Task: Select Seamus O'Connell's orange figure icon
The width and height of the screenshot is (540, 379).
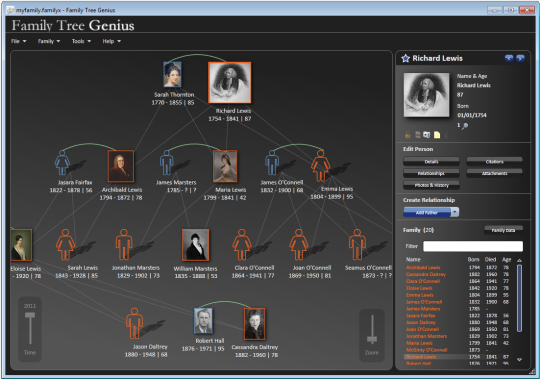Action: (x=357, y=245)
